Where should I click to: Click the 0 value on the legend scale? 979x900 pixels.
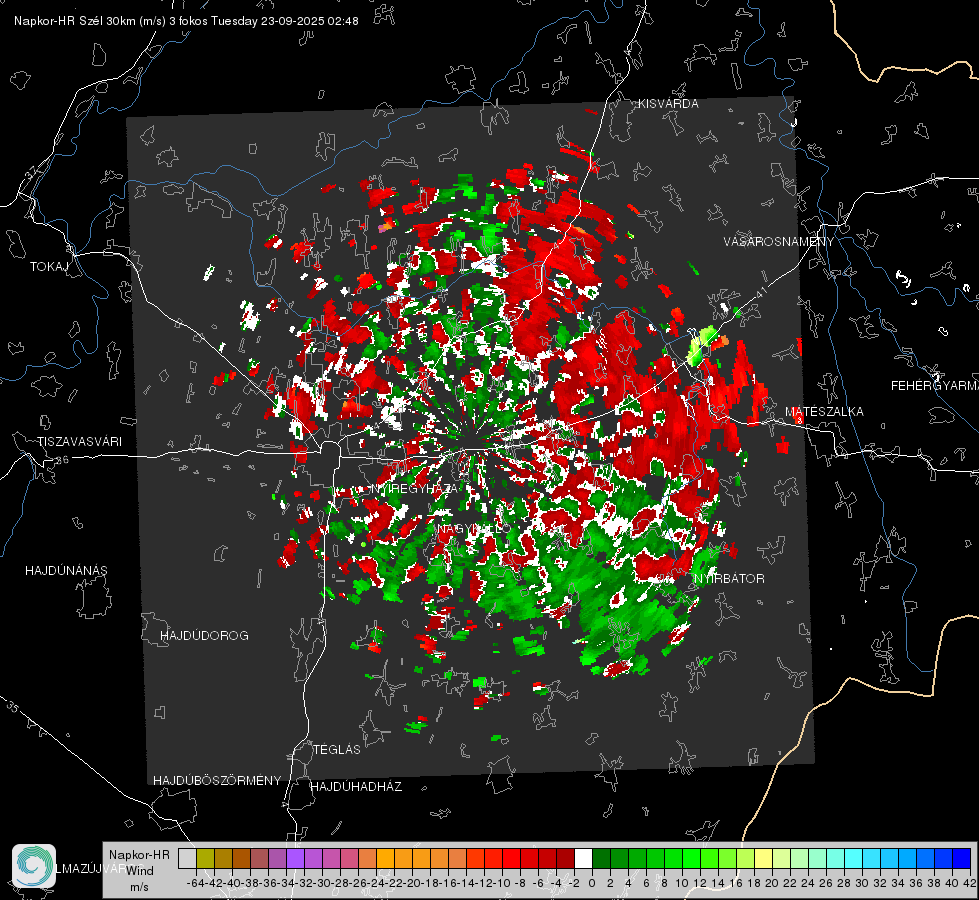[592, 883]
